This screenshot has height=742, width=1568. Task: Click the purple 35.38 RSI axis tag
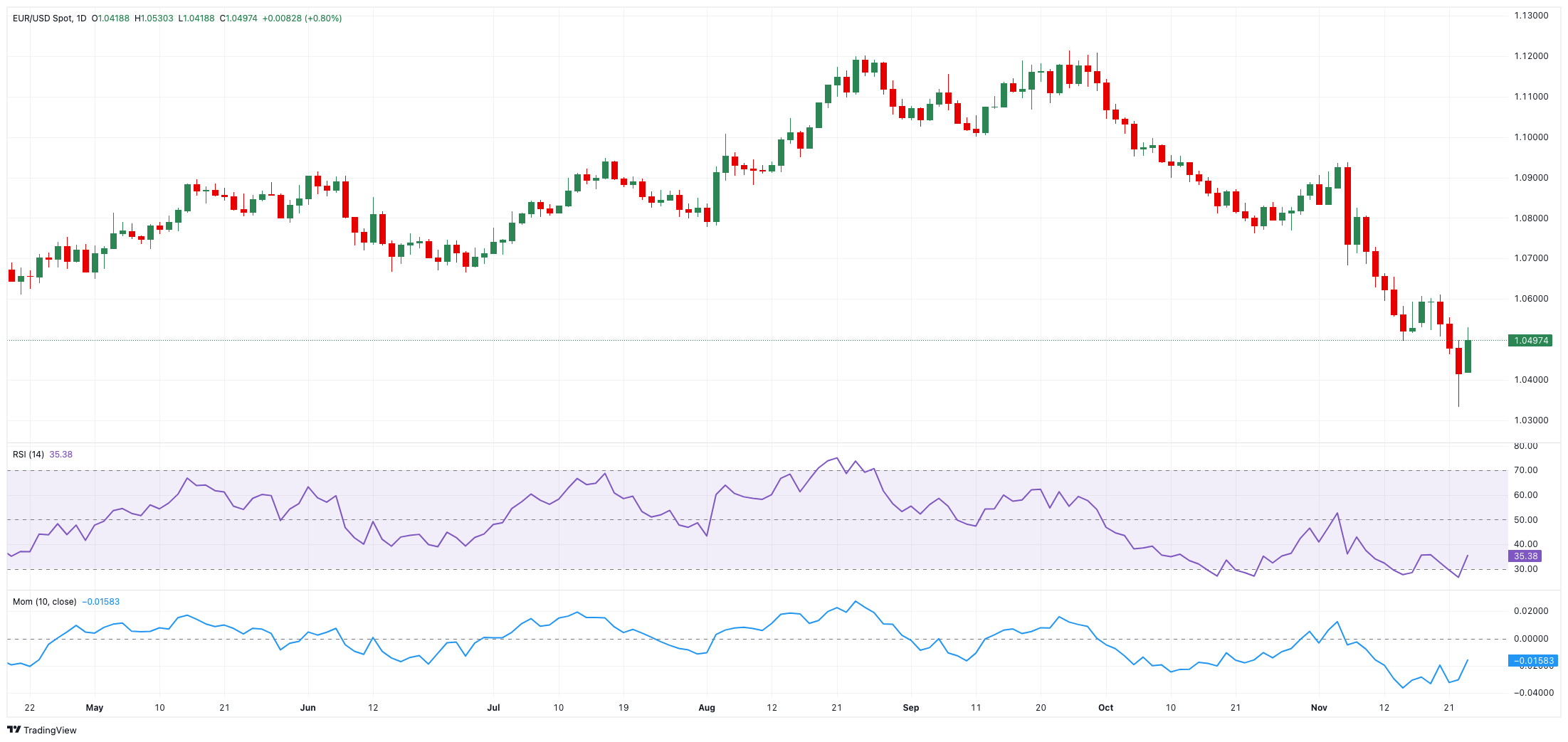[1525, 556]
